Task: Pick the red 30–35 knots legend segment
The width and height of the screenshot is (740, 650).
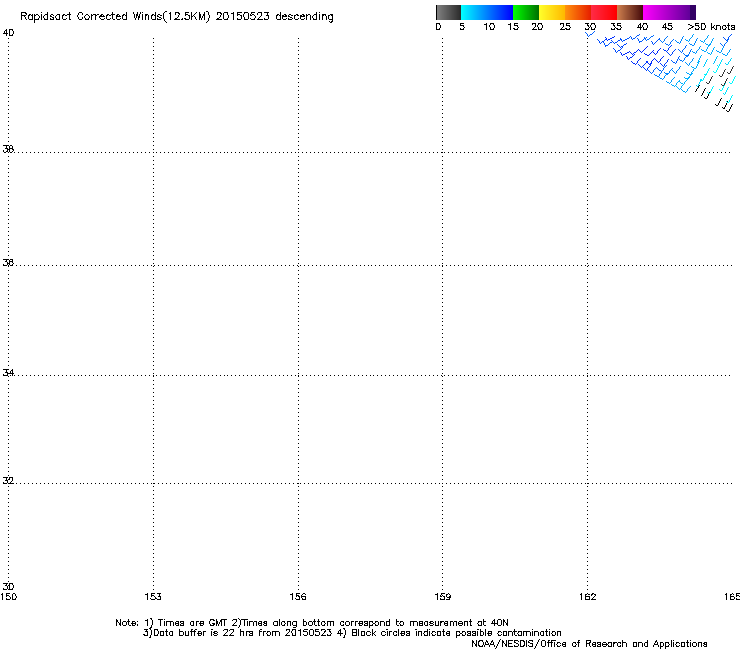Action: click(604, 12)
